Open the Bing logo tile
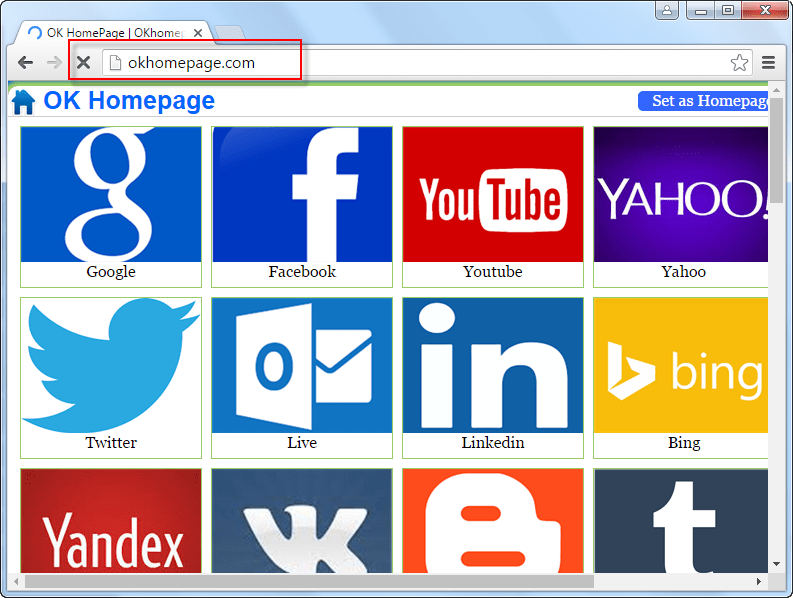Viewport: 793px width, 598px height. (681, 365)
